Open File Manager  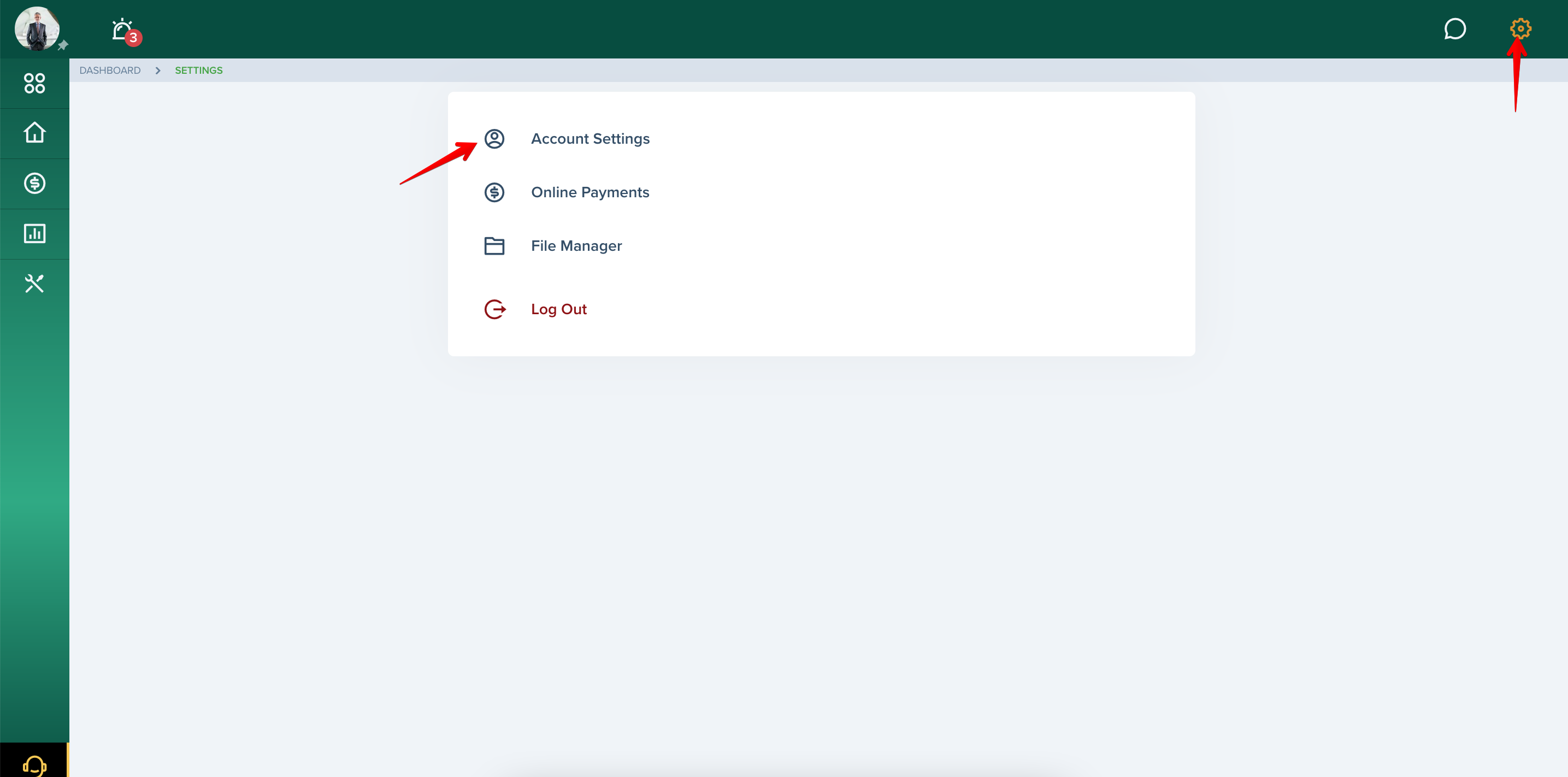click(576, 246)
